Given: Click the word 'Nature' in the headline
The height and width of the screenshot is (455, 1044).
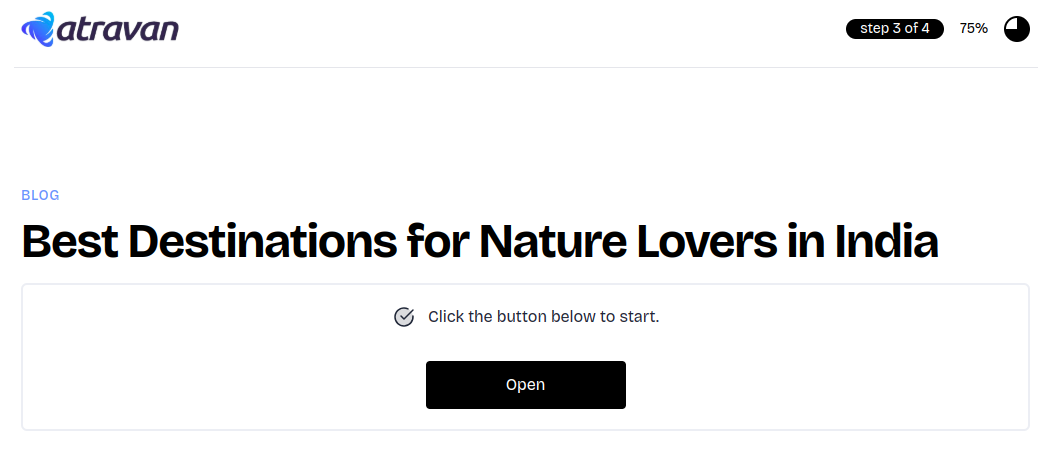Looking at the screenshot, I should [552, 240].
